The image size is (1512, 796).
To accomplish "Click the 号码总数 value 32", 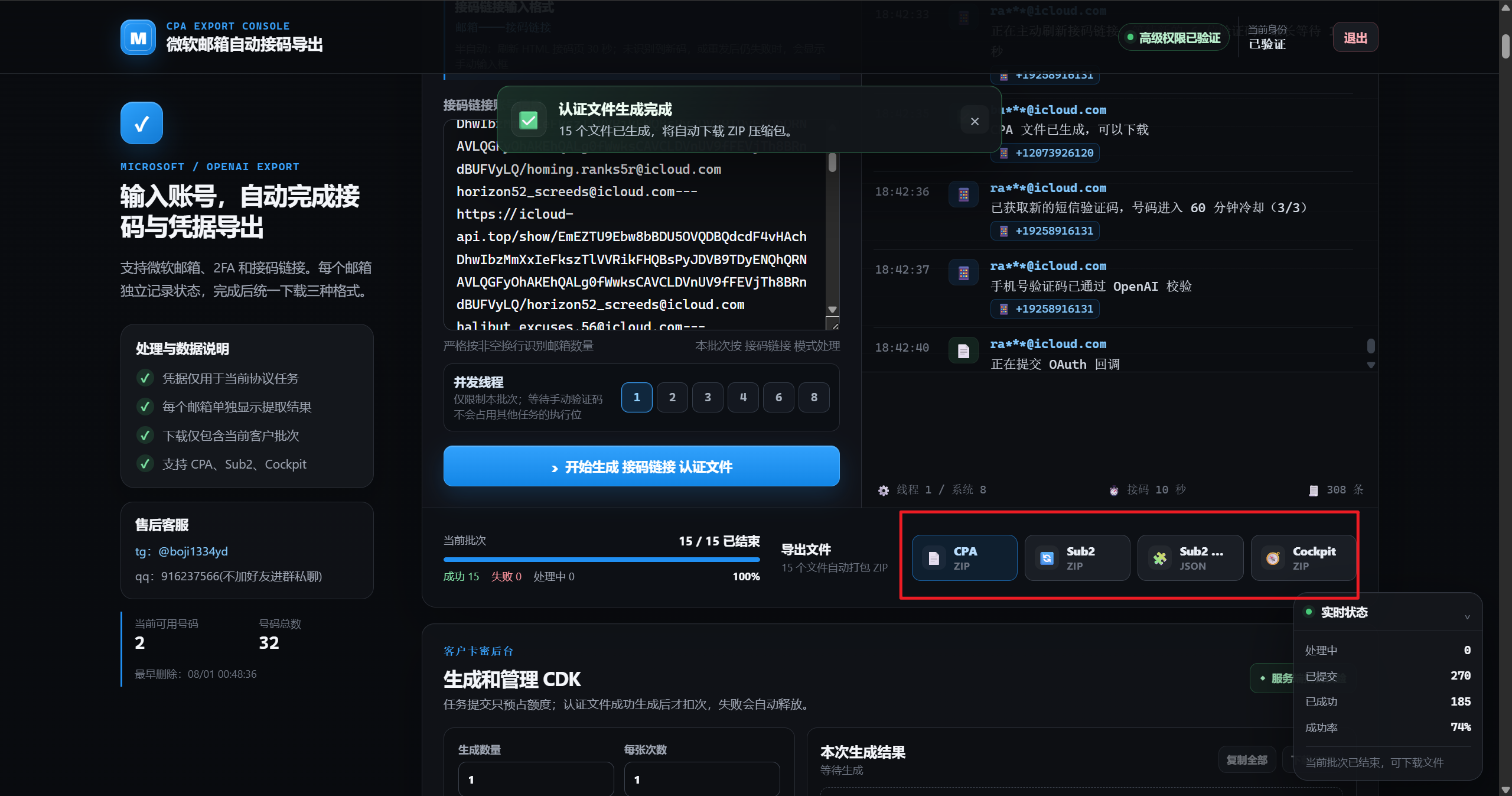I will tap(269, 643).
